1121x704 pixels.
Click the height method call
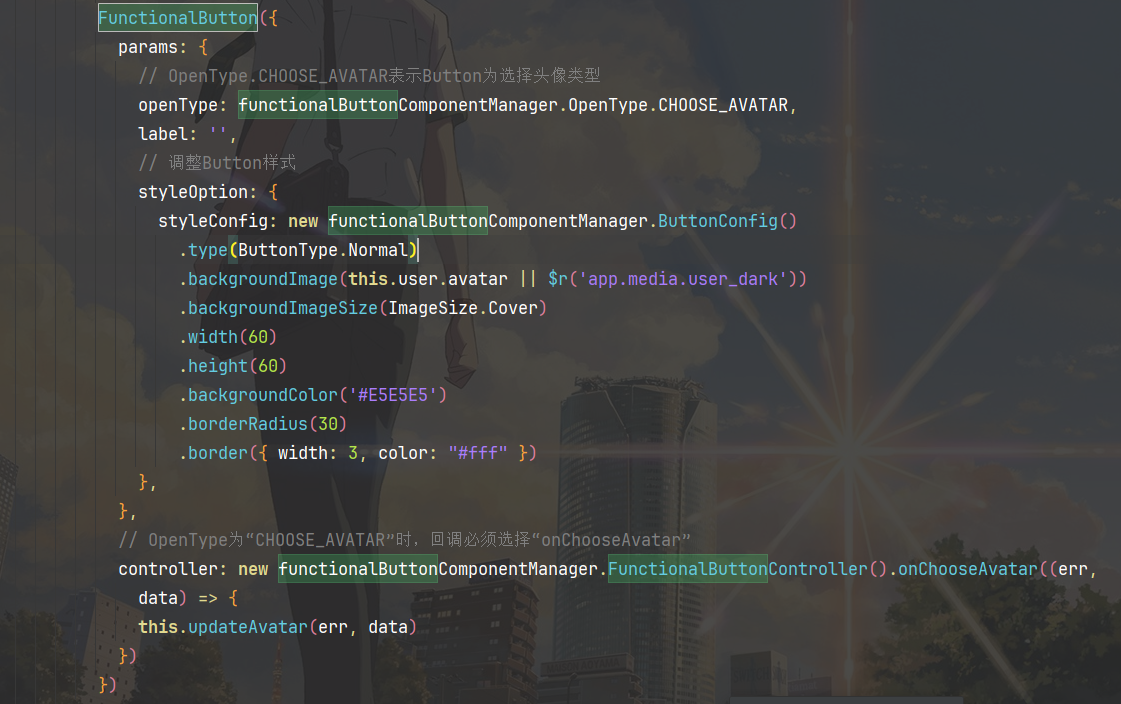click(217, 366)
